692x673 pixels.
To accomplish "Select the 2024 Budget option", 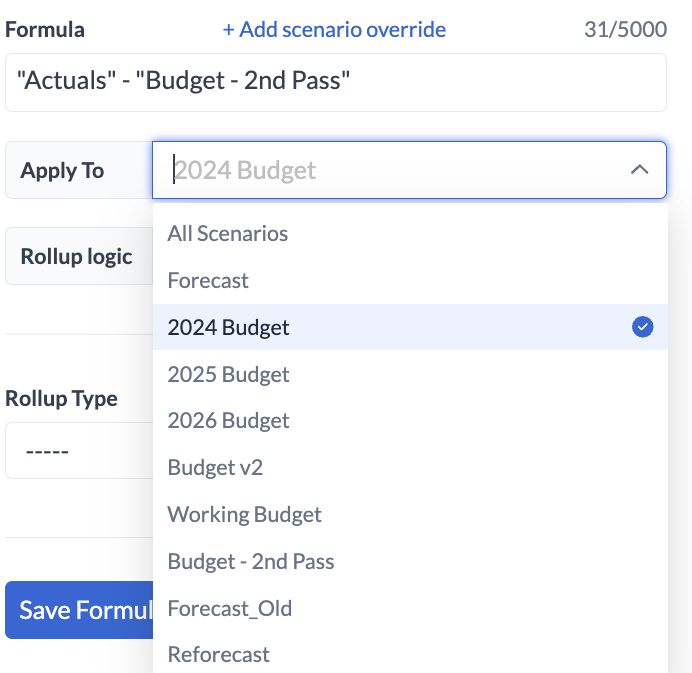I will point(229,327).
